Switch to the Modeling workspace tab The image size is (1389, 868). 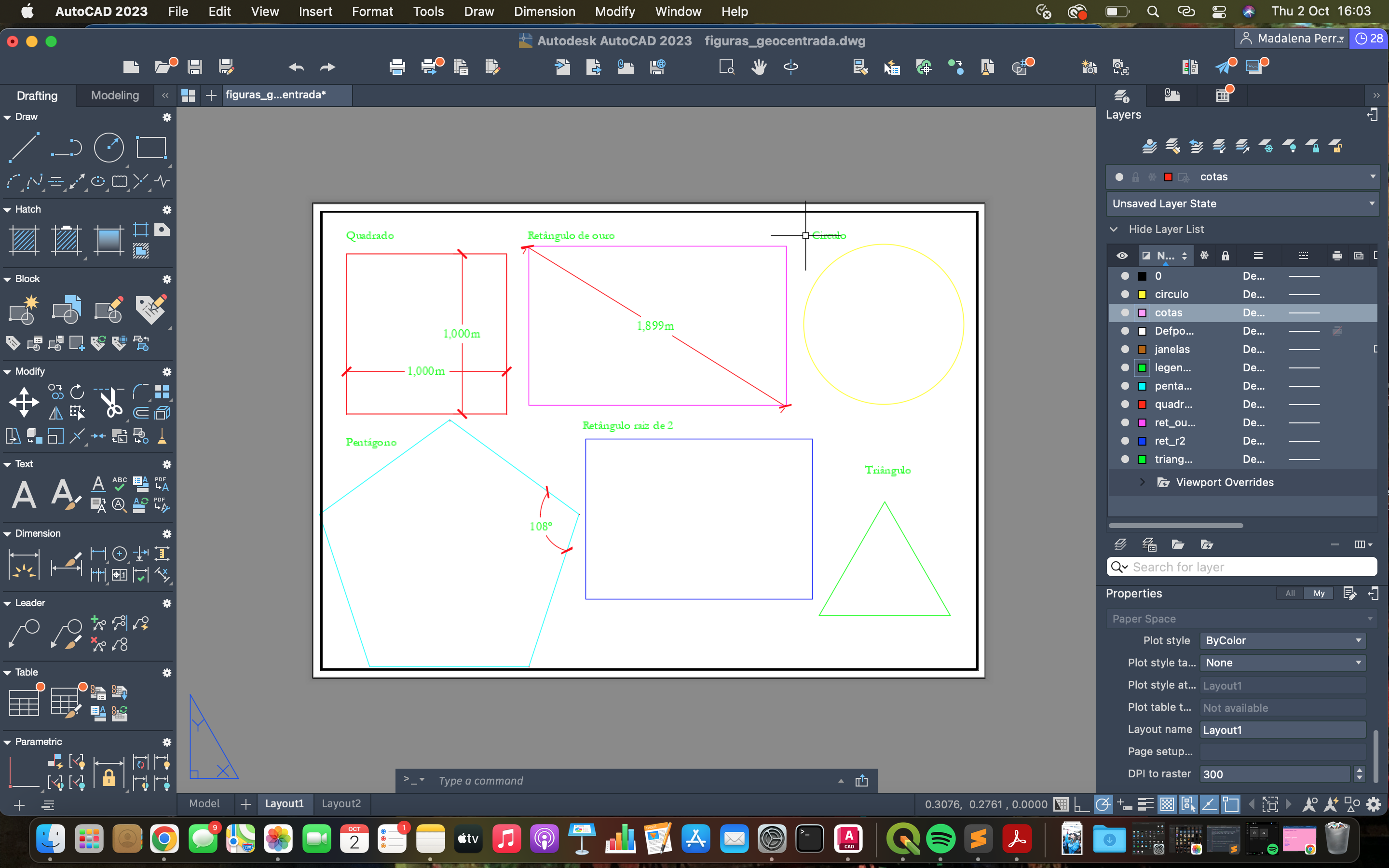click(115, 95)
